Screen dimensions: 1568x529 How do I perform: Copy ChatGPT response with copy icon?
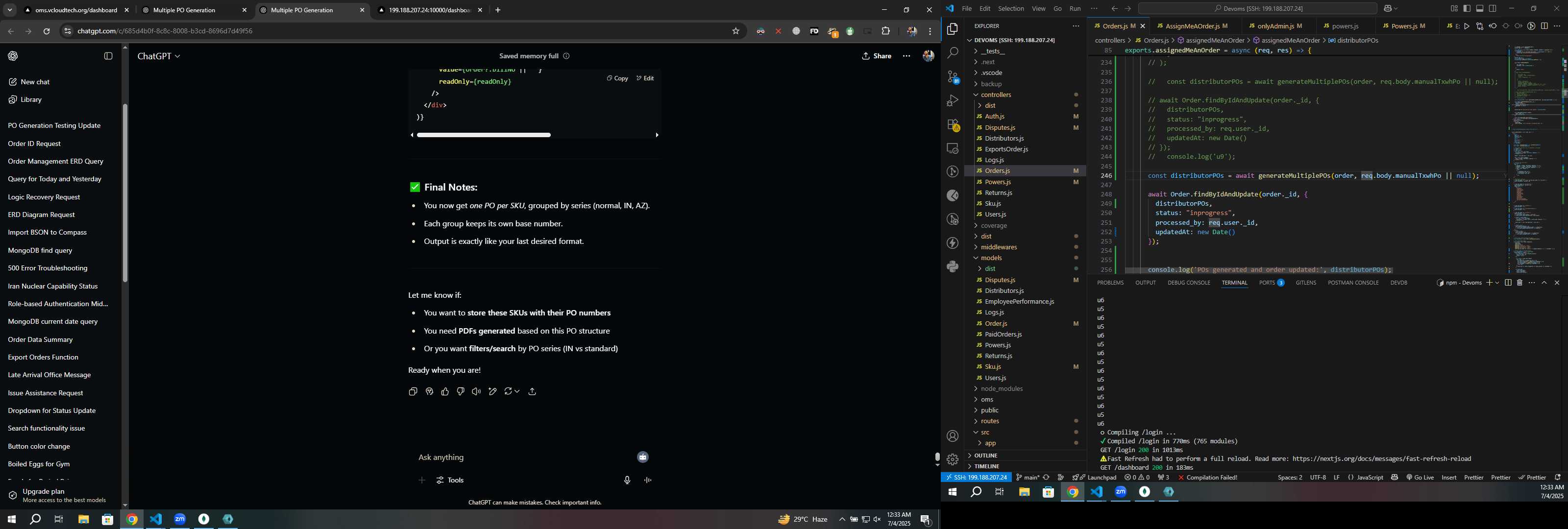point(413,391)
